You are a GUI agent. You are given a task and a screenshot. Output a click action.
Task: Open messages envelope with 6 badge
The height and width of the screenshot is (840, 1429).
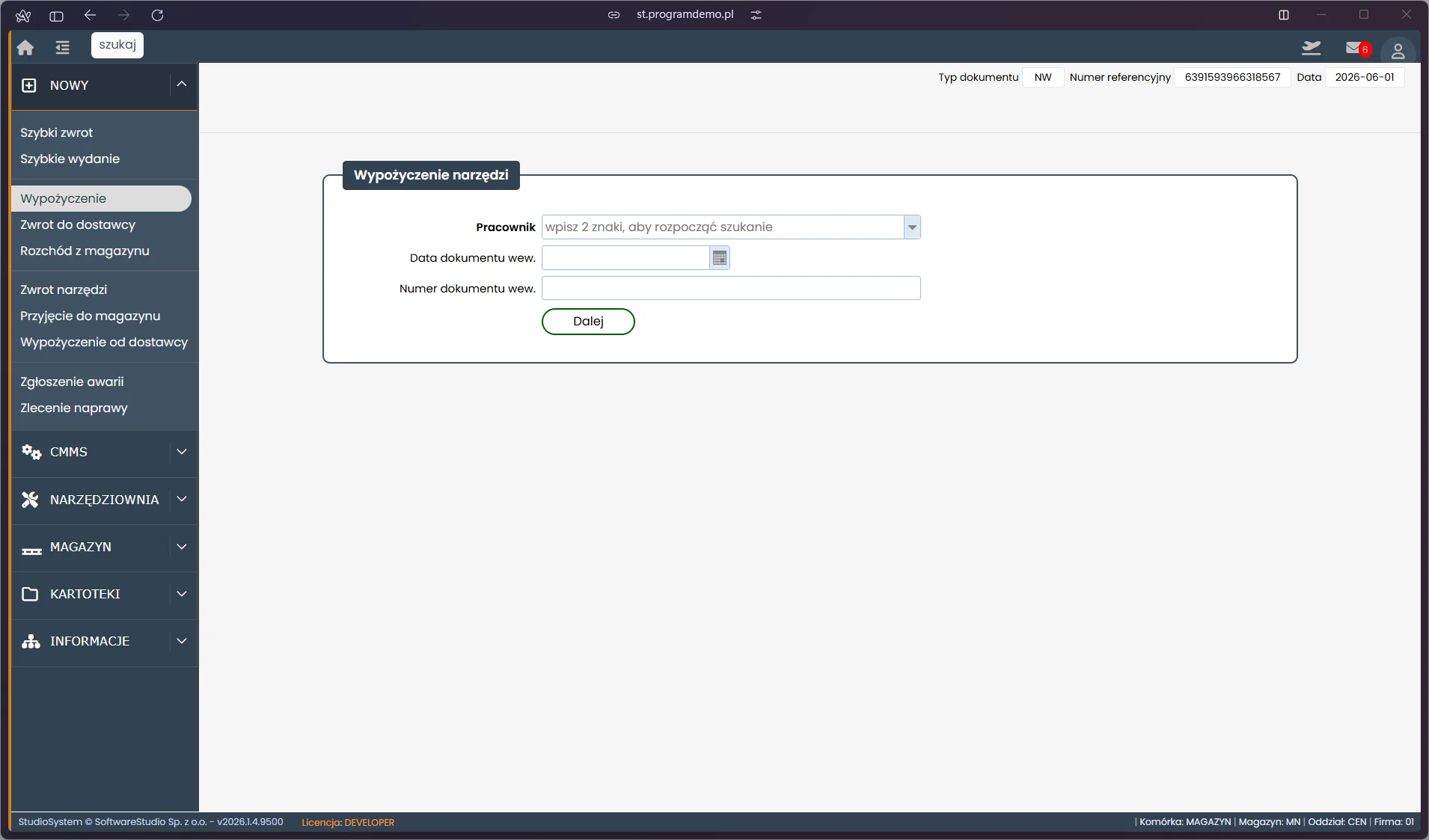point(1357,49)
